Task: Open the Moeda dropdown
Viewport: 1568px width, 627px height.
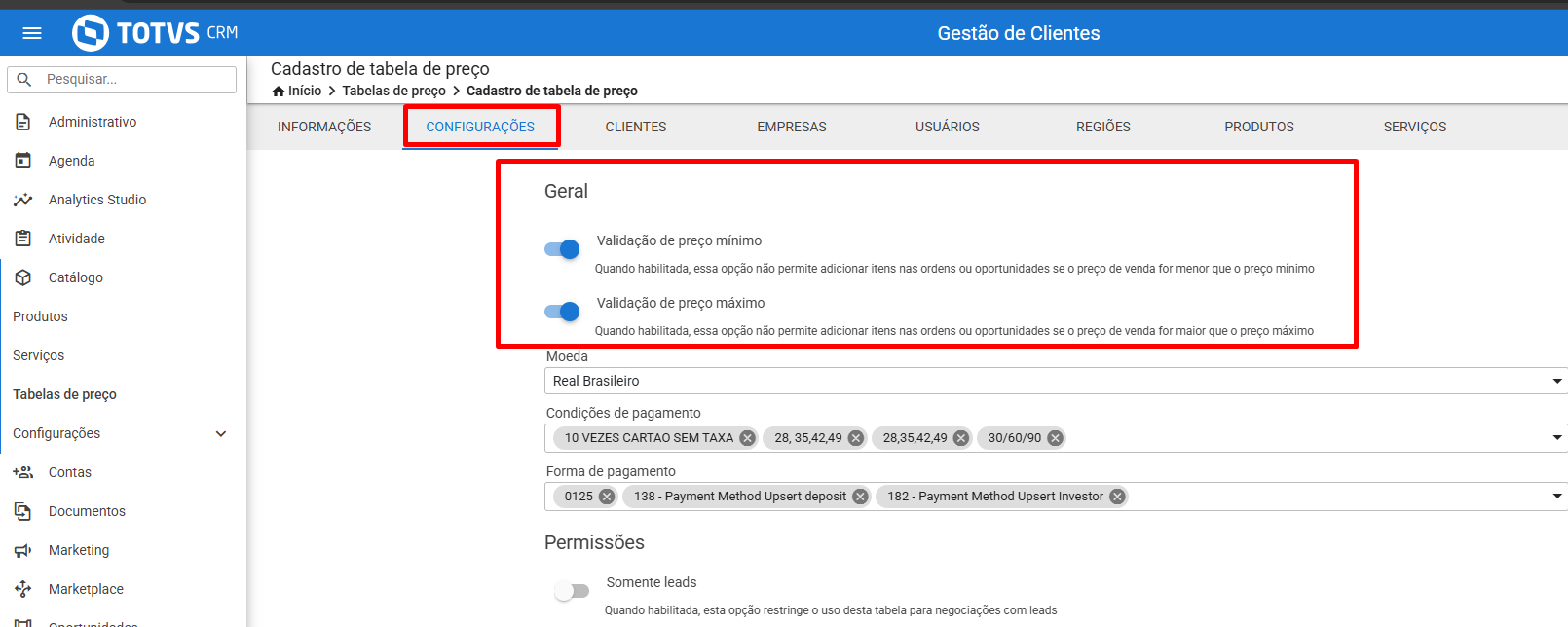Action: (1056, 381)
